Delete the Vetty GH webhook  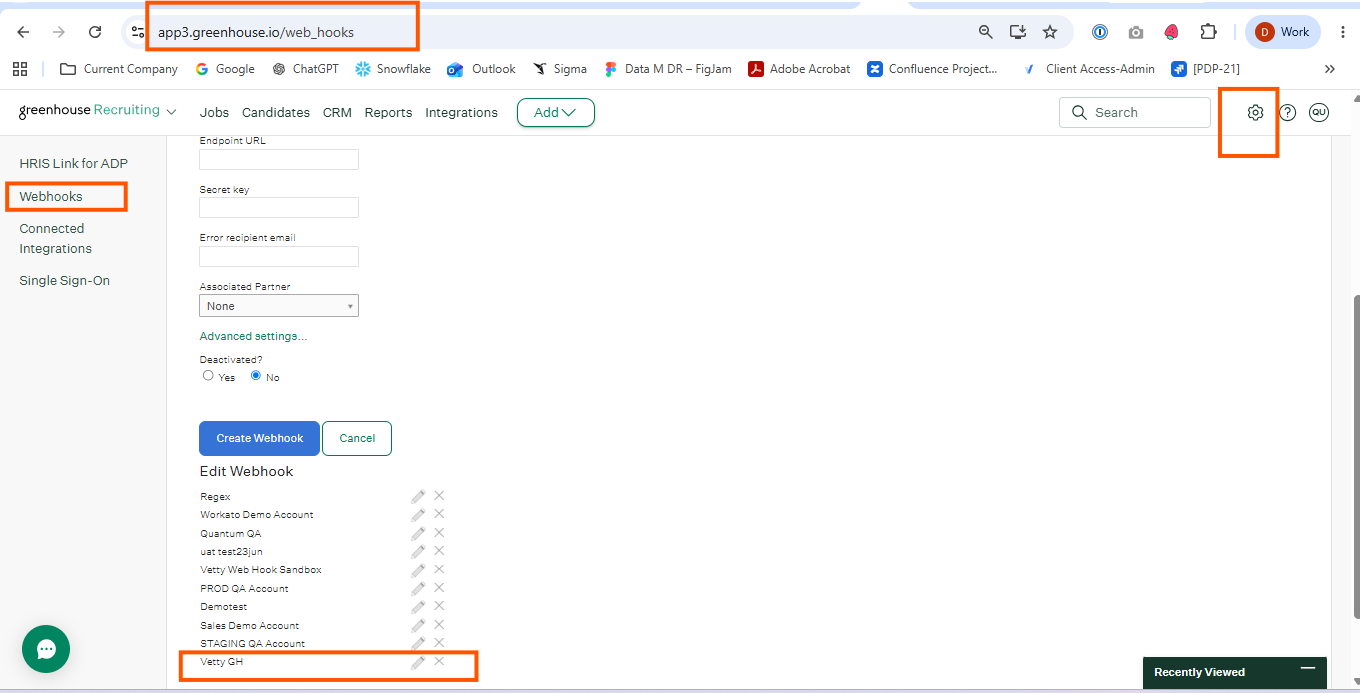coord(439,662)
